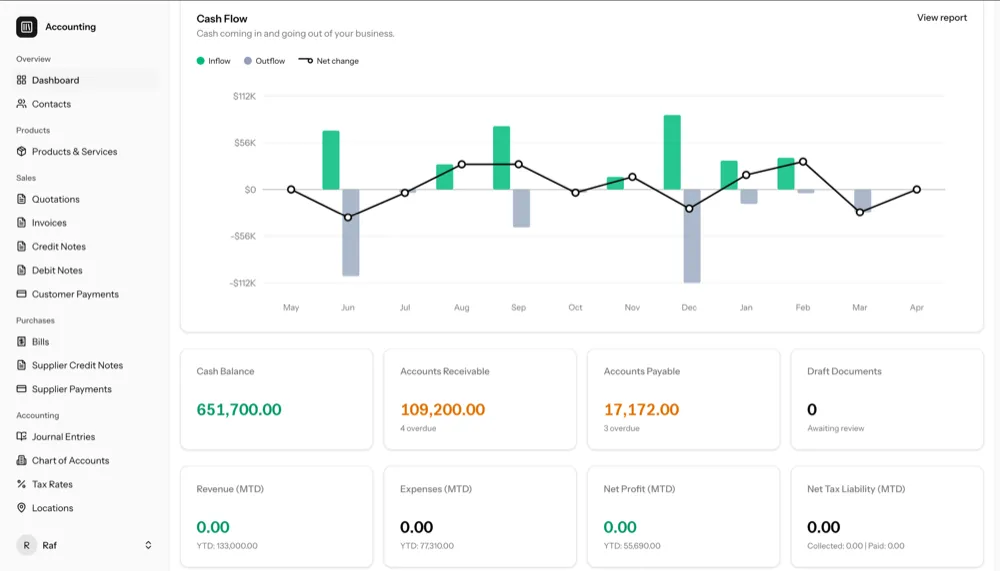This screenshot has width=1000, height=571.
Task: Click the Draft Documents count 0
Action: pyautogui.click(x=811, y=410)
